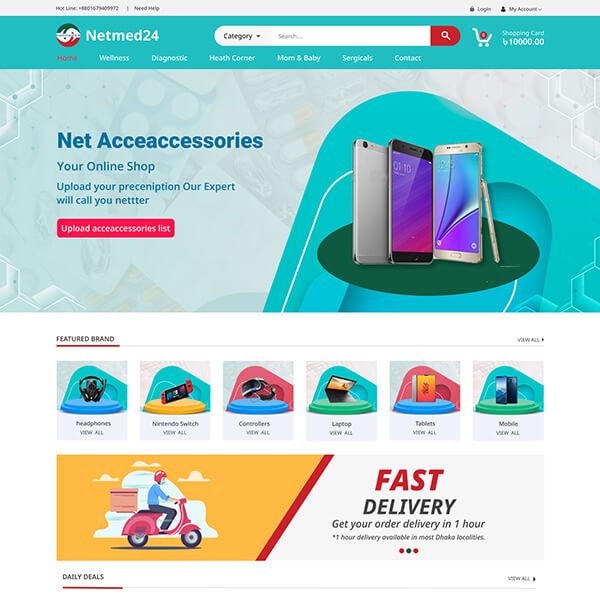Viewport: 600px width, 600px height.
Task: Click Featured Brand View All arrow
Action: tap(543, 339)
